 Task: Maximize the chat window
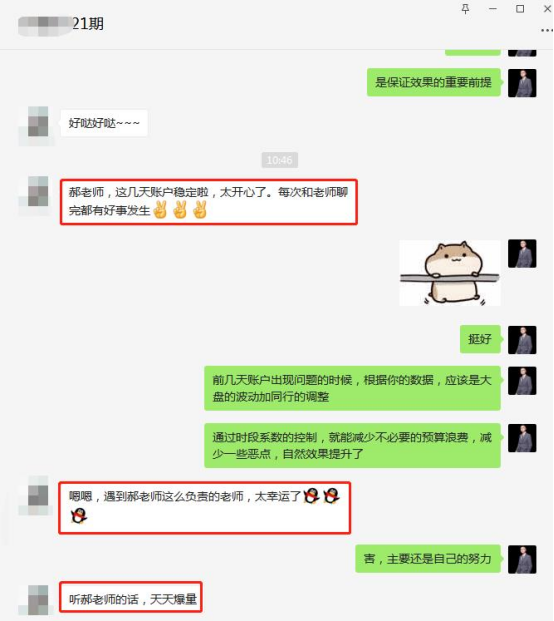point(520,9)
